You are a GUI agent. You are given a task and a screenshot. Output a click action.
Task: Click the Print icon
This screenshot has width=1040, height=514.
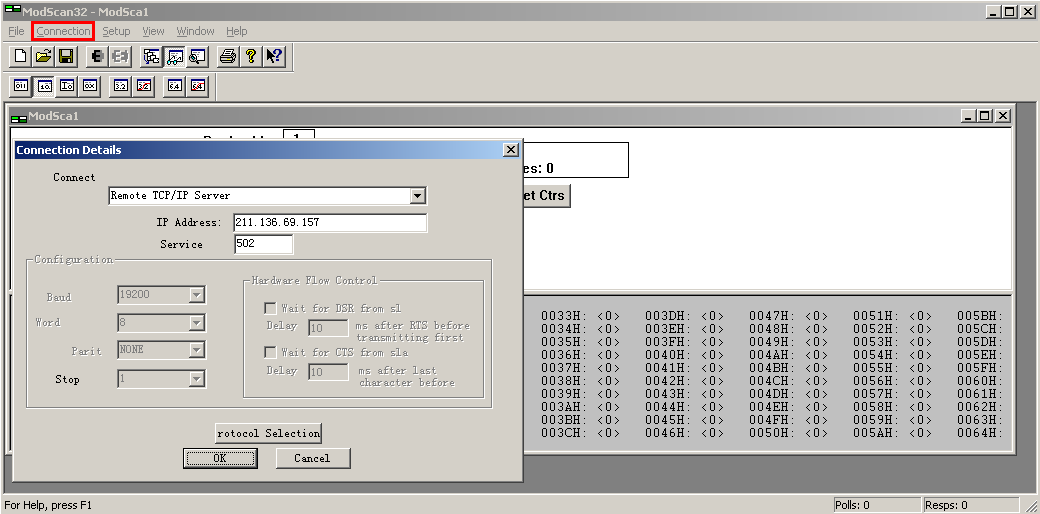pos(228,56)
